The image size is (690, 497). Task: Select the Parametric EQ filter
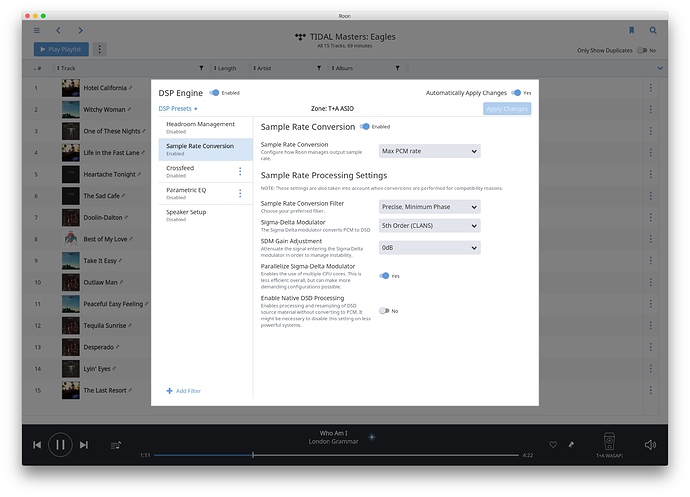click(x=206, y=193)
